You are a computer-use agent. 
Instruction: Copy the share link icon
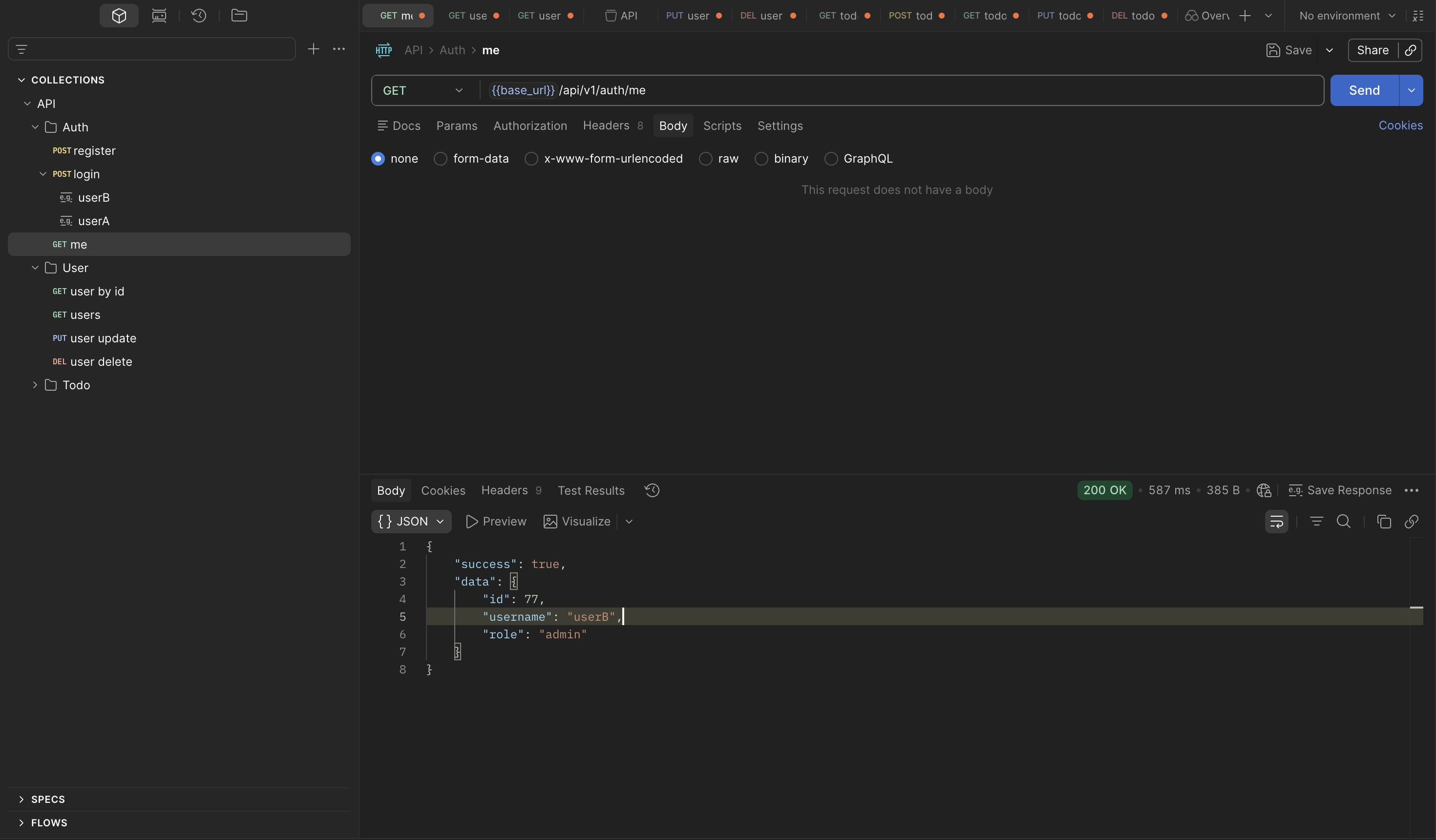point(1411,50)
